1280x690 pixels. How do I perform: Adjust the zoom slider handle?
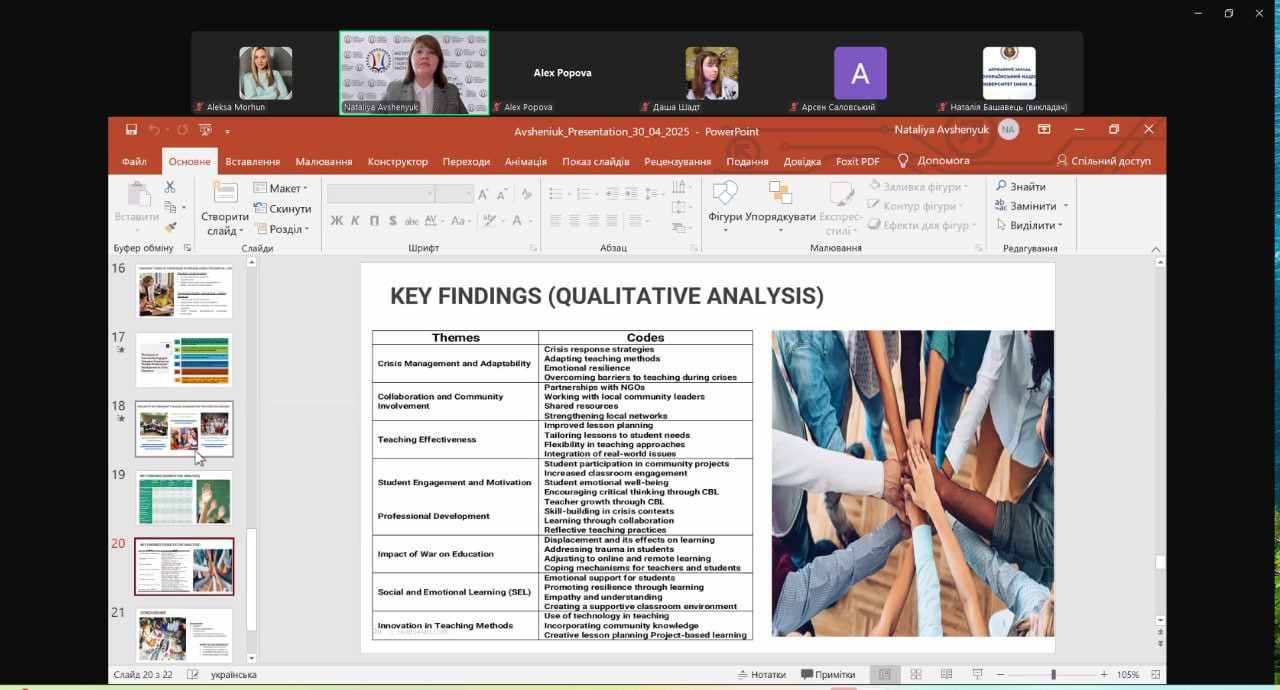1053,675
